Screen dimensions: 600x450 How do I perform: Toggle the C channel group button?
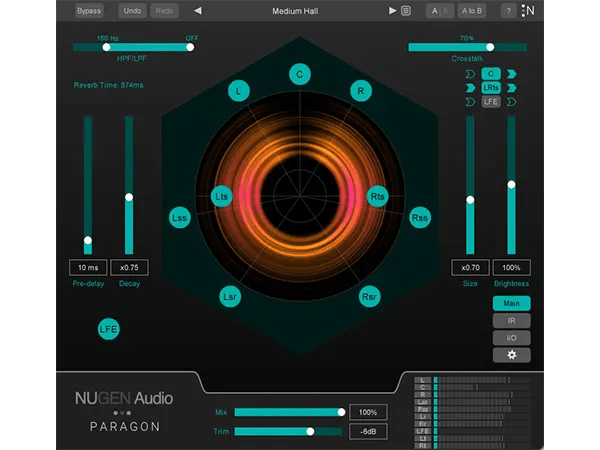[491, 74]
